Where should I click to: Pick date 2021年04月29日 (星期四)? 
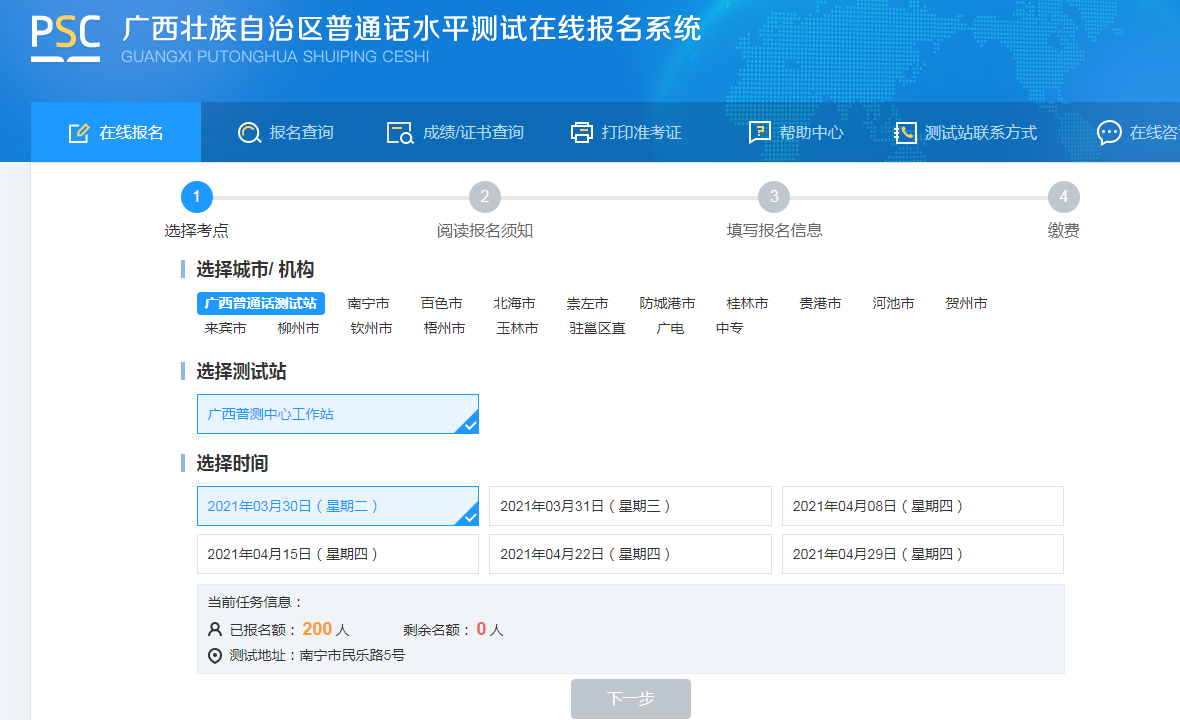point(923,554)
